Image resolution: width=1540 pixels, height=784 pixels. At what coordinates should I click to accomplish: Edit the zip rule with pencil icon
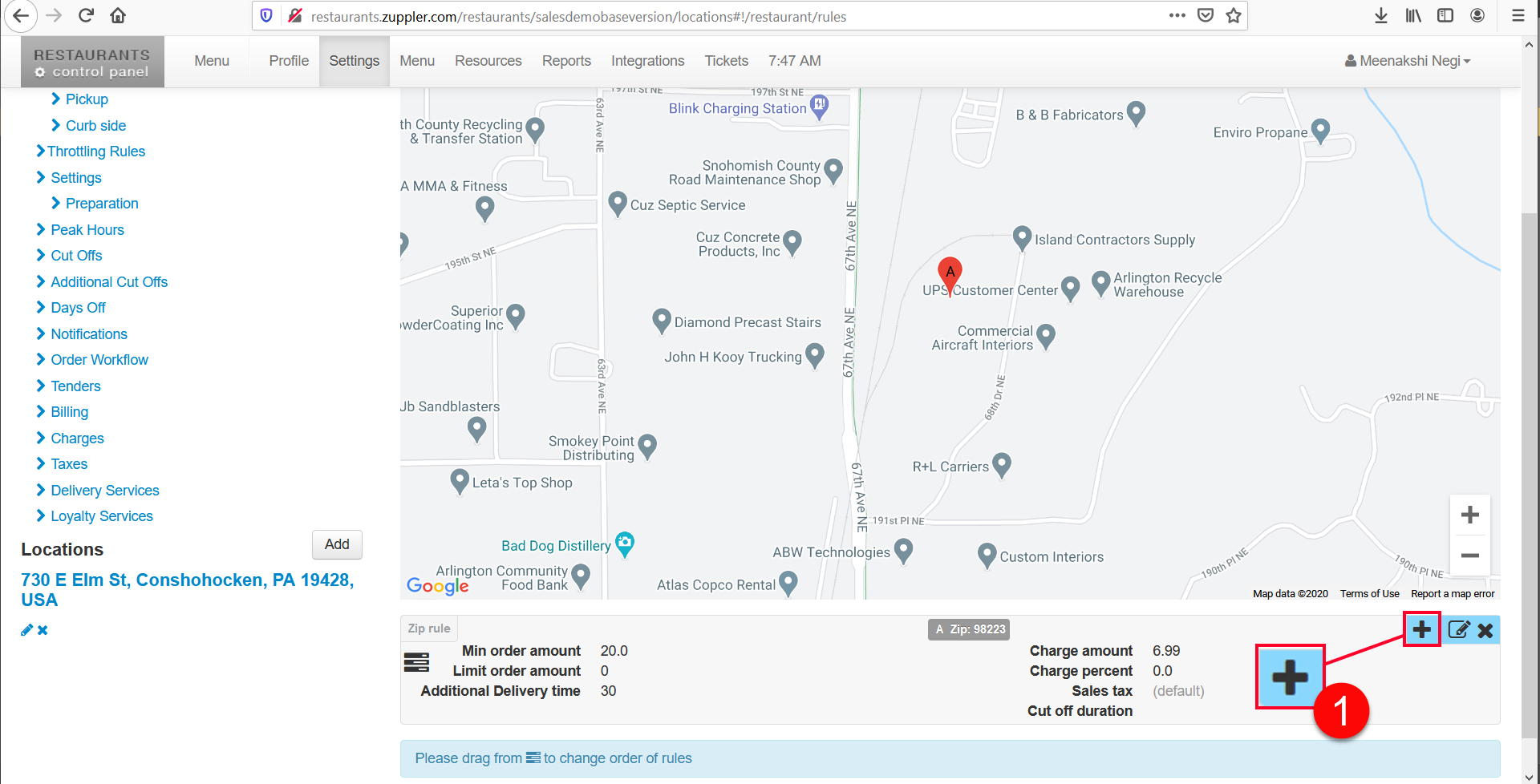(1459, 630)
